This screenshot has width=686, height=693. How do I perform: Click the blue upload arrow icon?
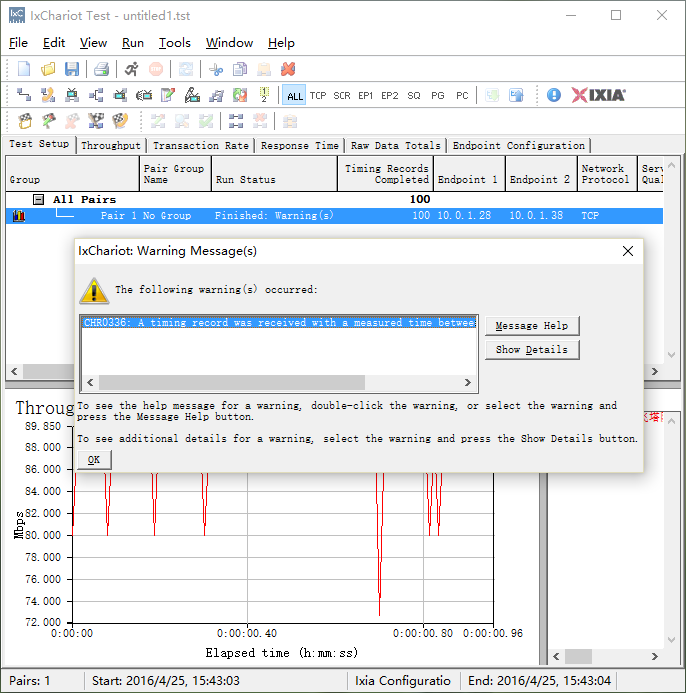[516, 95]
